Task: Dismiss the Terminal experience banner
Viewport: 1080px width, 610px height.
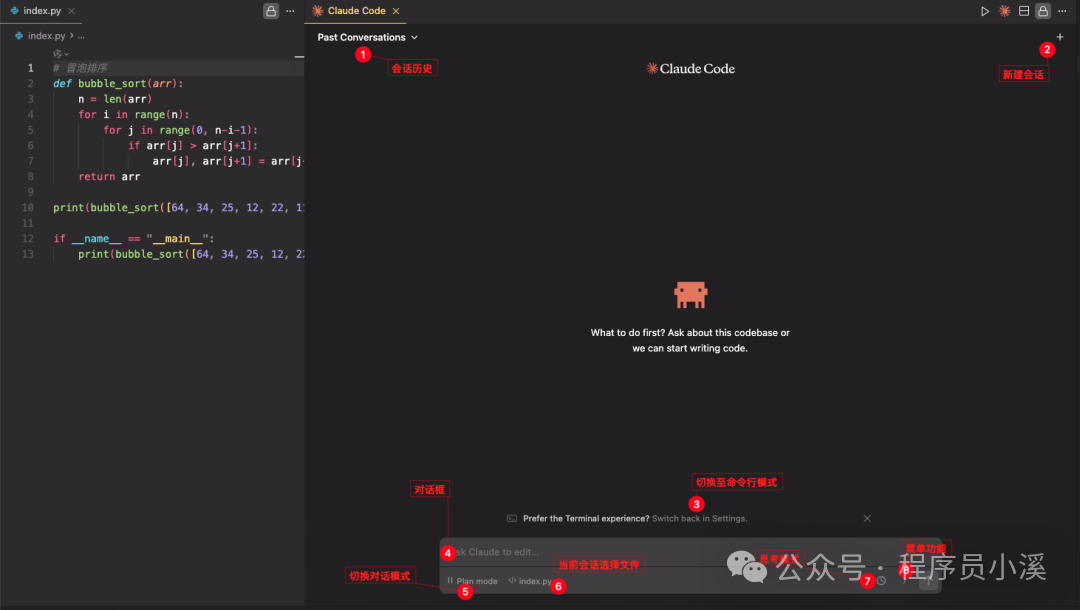Action: click(867, 518)
